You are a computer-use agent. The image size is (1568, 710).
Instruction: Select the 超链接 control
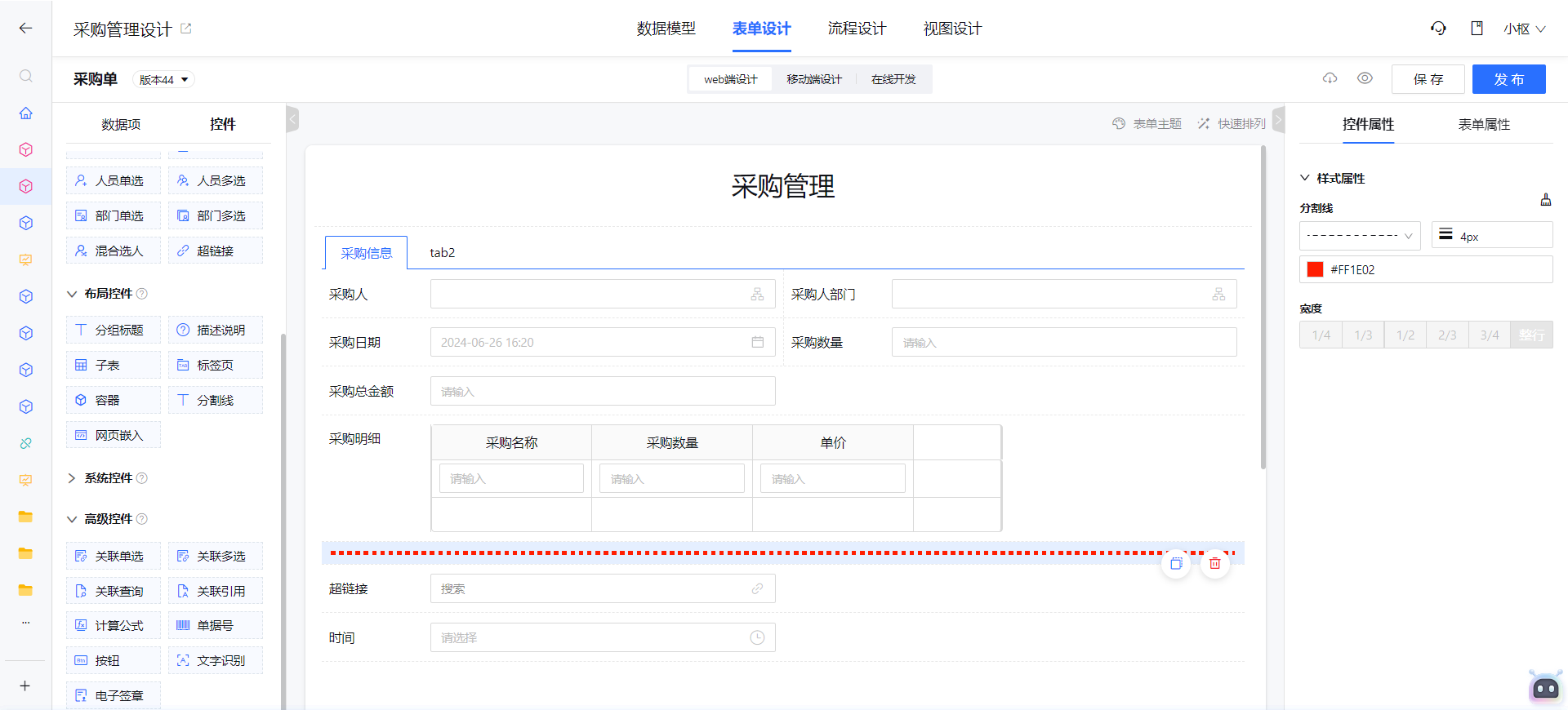pyautogui.click(x=216, y=251)
